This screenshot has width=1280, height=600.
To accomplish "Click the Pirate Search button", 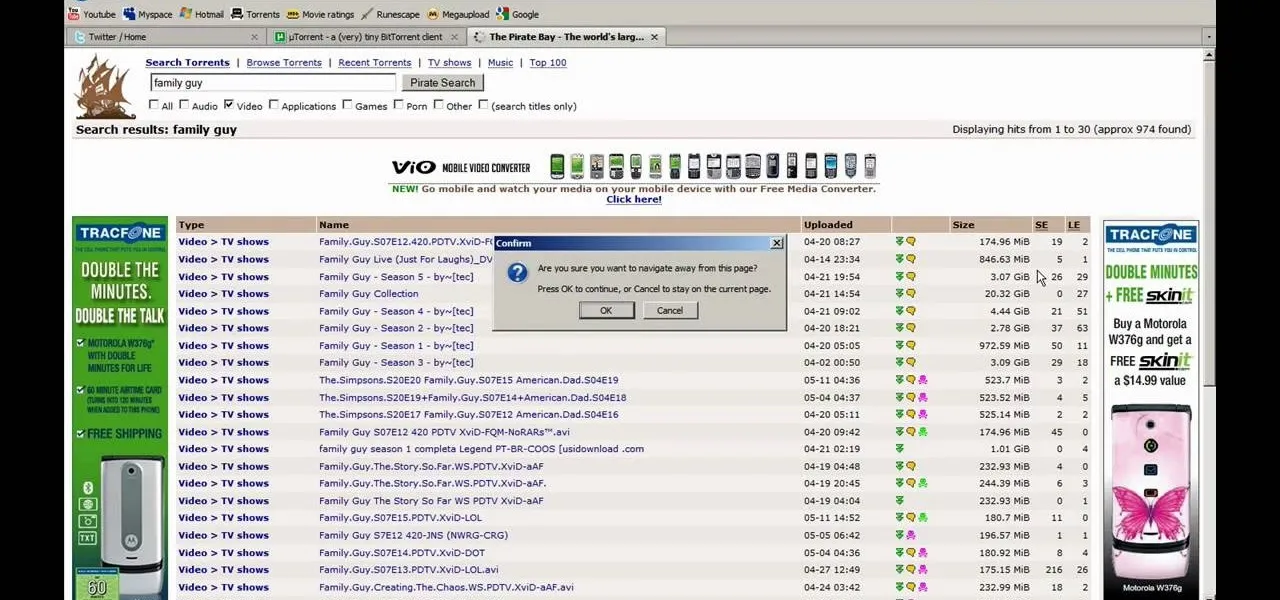I will coord(443,83).
